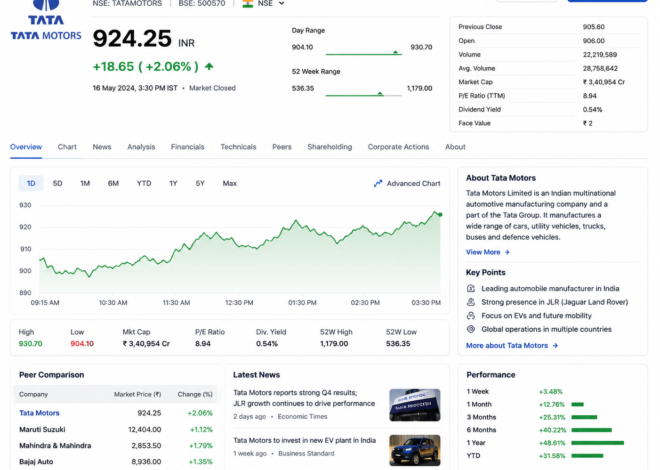Click the green up-arrow beside price change
Screen dimensions: 660x470
coord(209,66)
